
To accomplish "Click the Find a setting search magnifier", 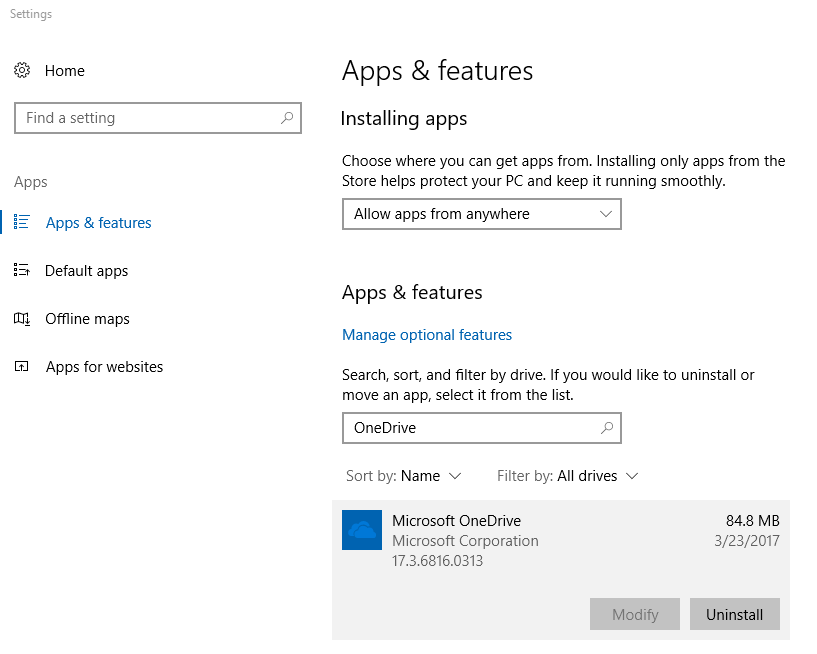I will [287, 118].
